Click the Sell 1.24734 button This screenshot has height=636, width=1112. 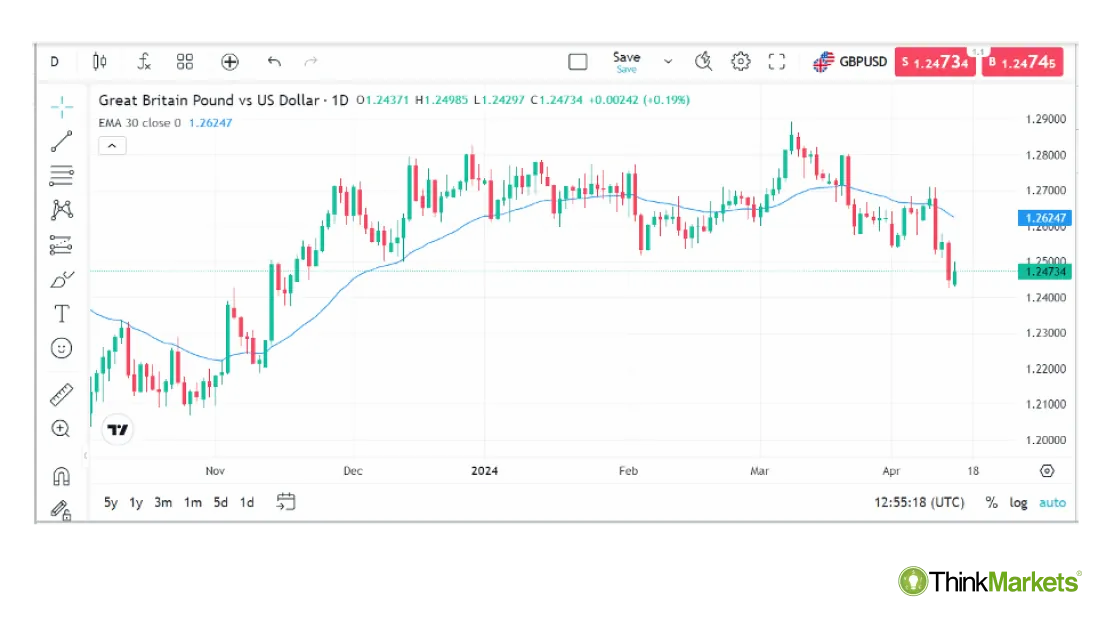935,61
